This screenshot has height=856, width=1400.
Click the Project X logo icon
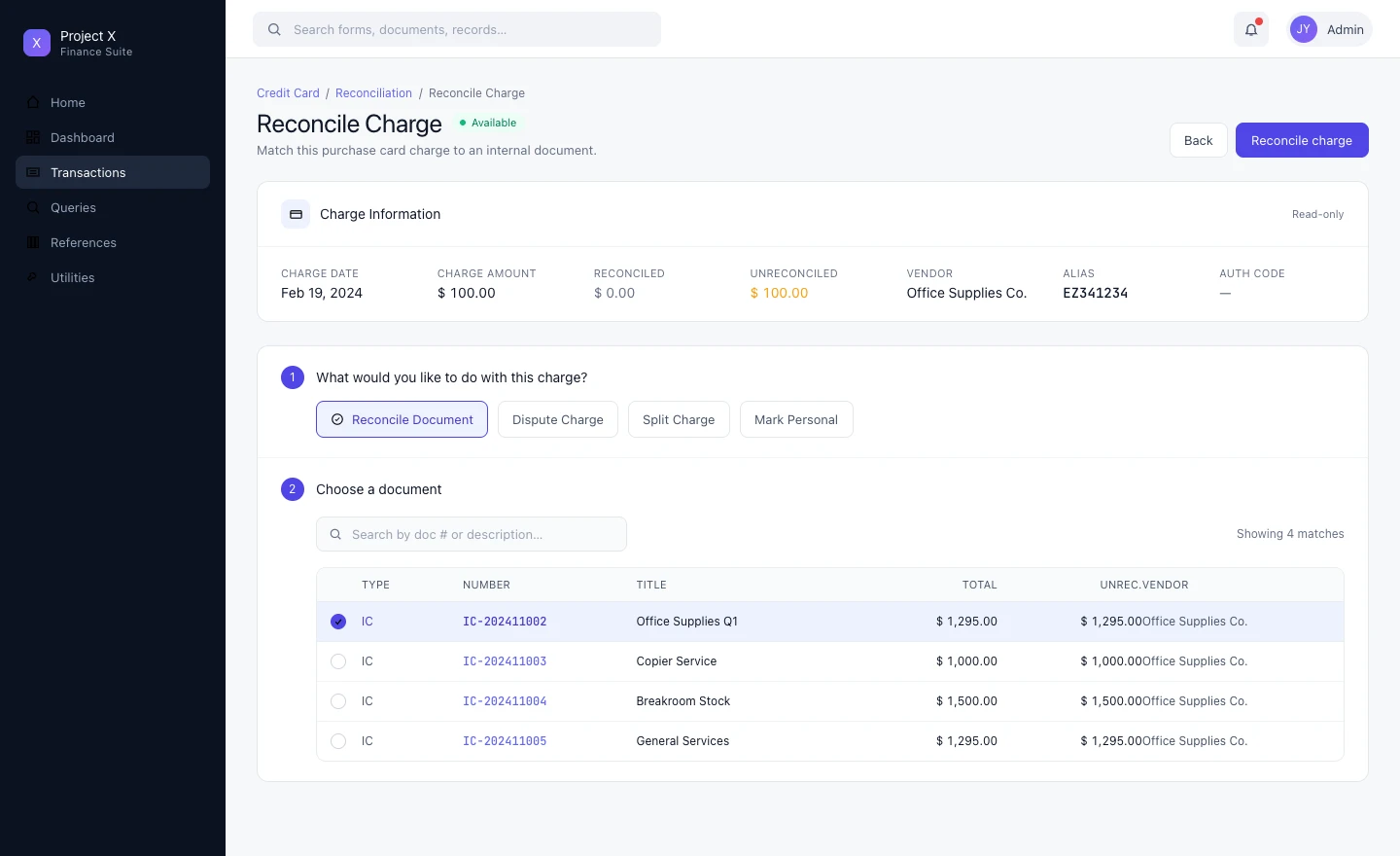click(x=37, y=43)
